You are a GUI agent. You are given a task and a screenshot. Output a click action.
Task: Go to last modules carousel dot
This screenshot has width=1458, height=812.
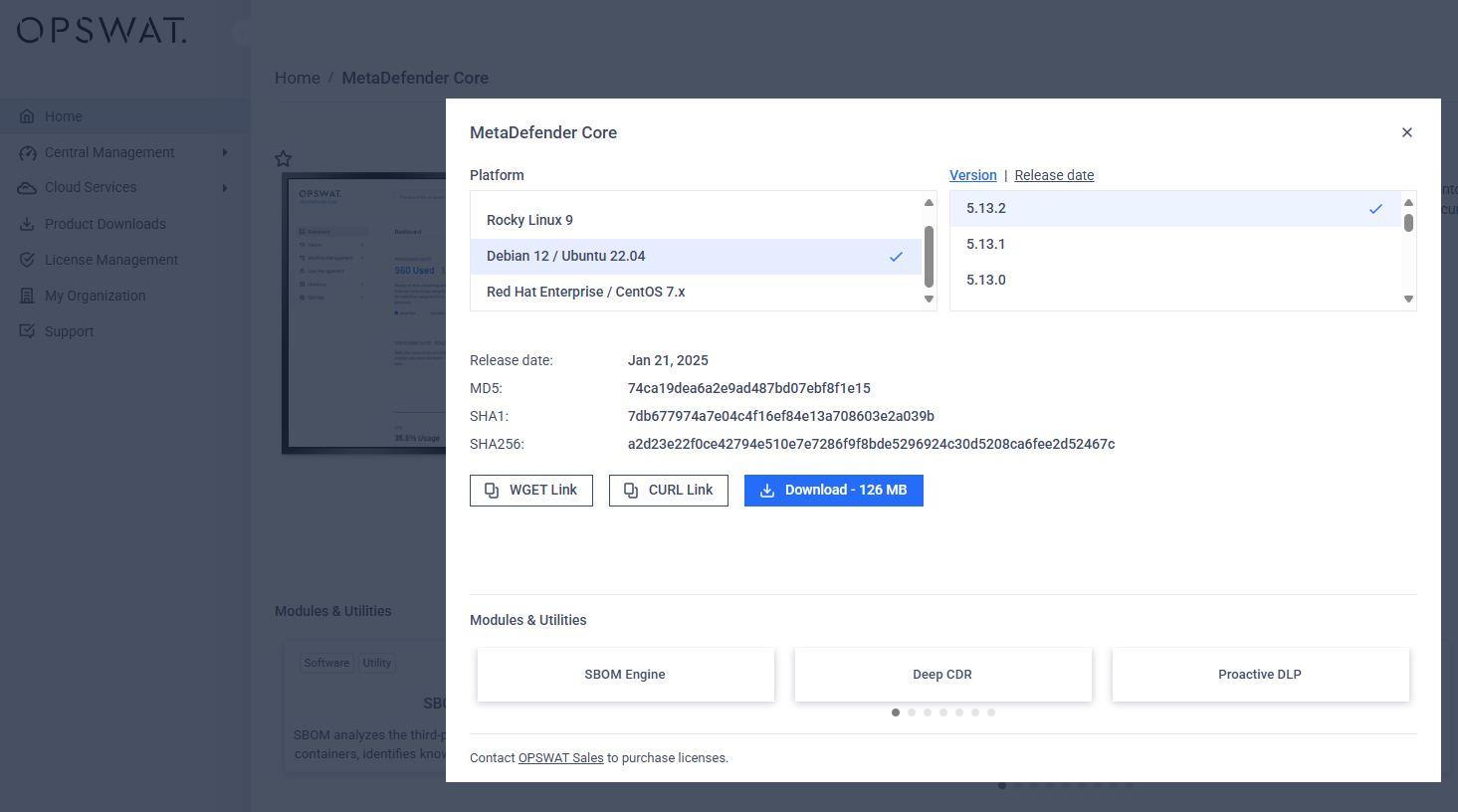click(991, 712)
